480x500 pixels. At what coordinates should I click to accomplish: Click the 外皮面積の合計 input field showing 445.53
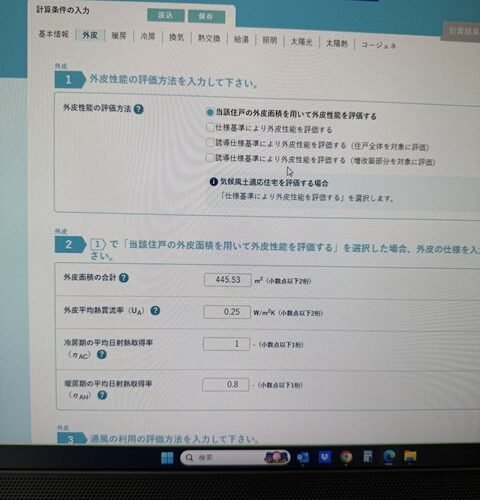pos(228,280)
